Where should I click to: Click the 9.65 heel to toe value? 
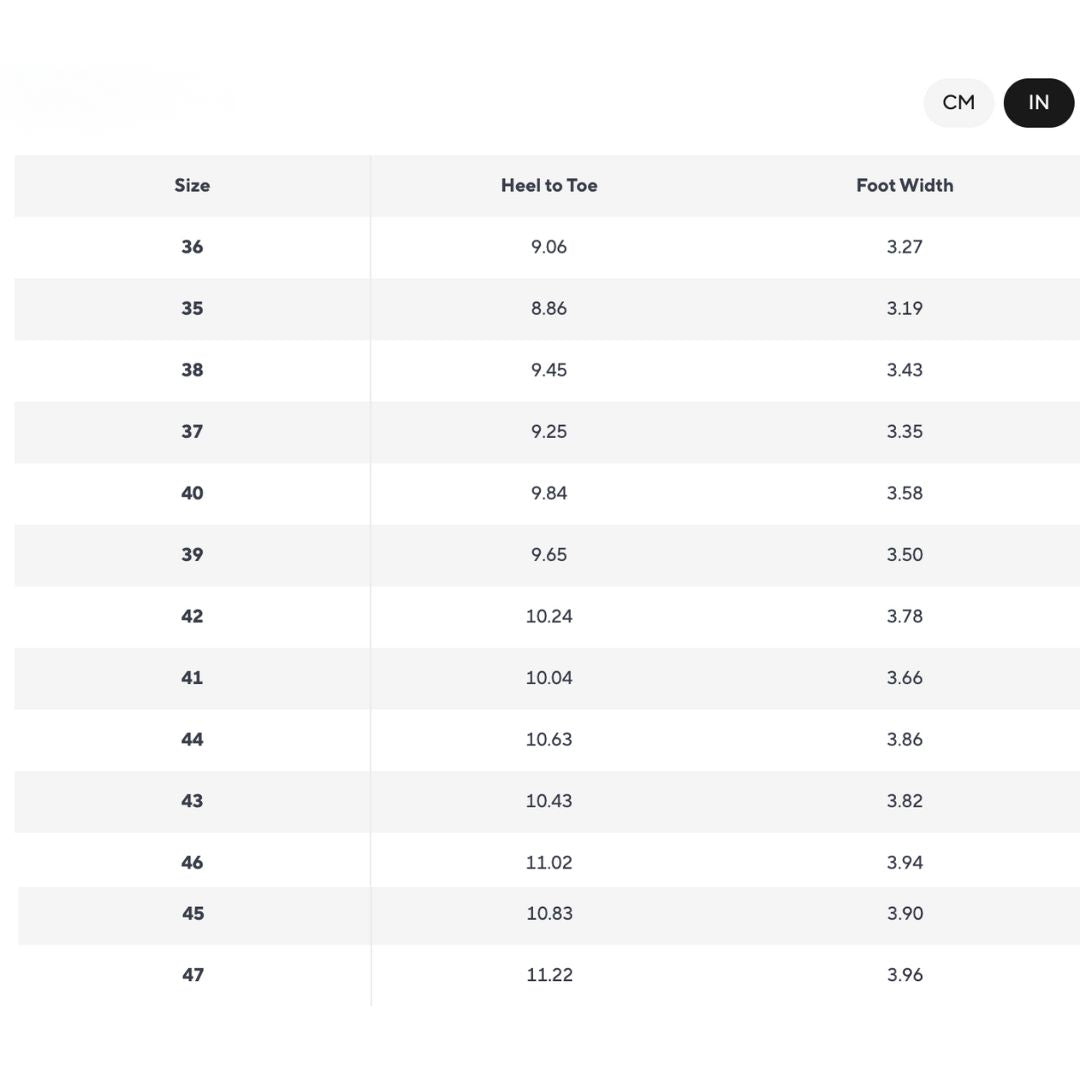549,555
